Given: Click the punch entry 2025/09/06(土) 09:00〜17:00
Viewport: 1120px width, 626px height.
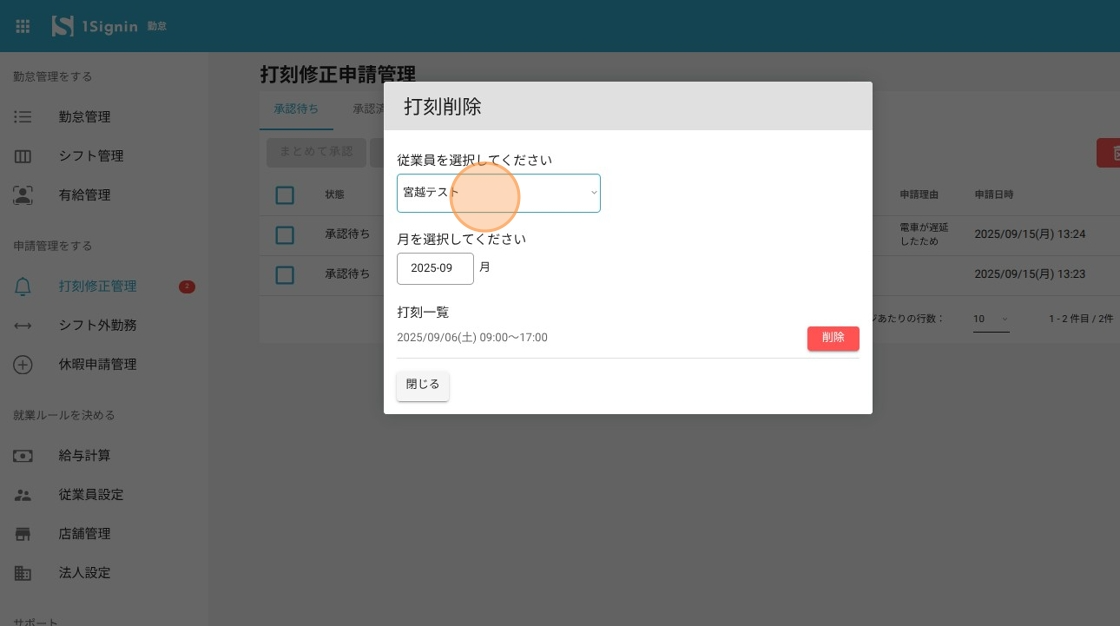Looking at the screenshot, I should 472,337.
